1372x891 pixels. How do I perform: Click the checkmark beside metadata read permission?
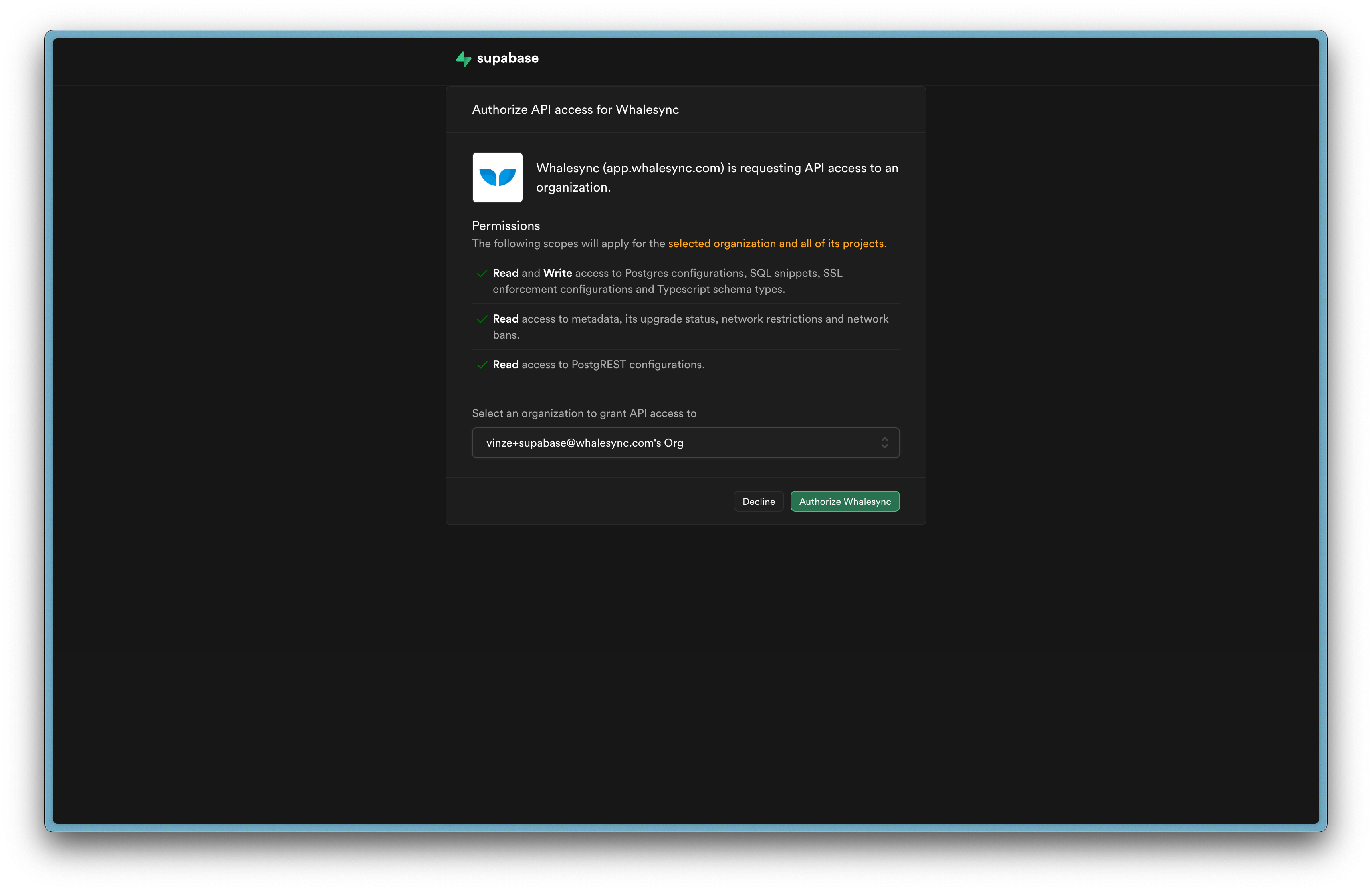click(482, 319)
